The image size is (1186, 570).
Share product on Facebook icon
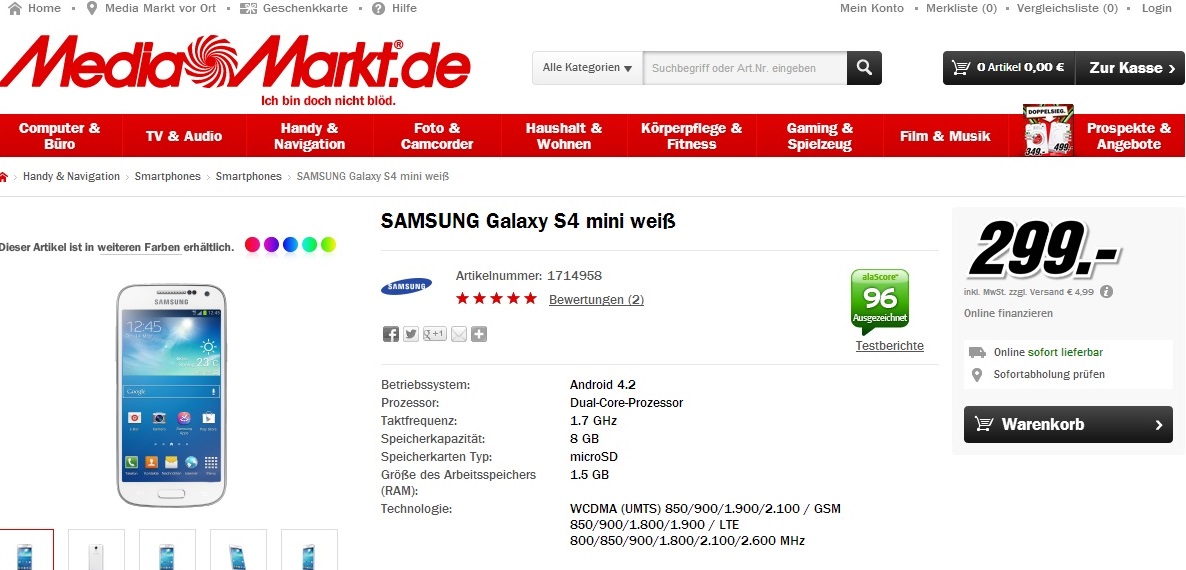390,333
